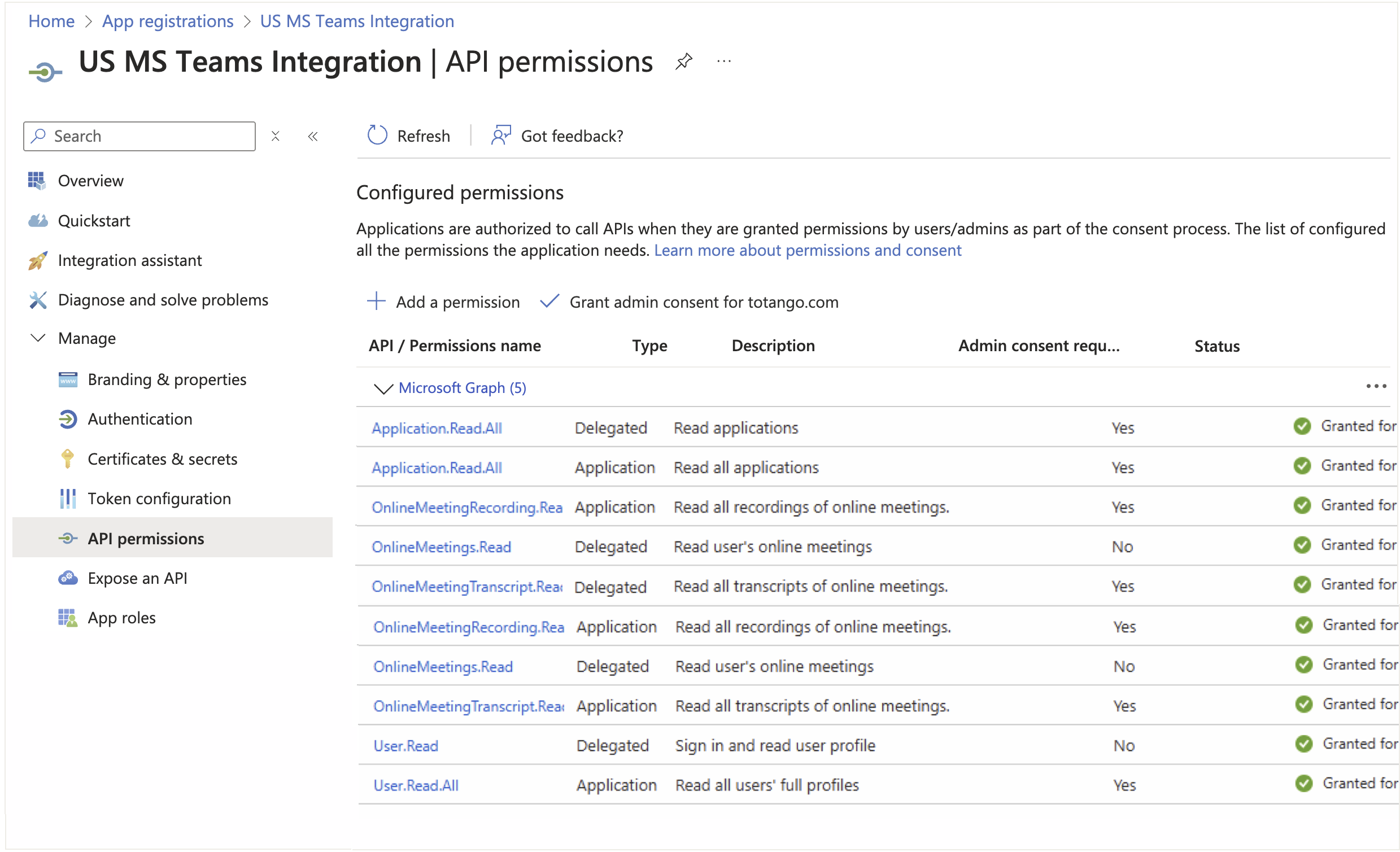Collapse the Microsoft Graph (5) group chevron
This screenshot has height=852, width=1400.
(x=383, y=388)
